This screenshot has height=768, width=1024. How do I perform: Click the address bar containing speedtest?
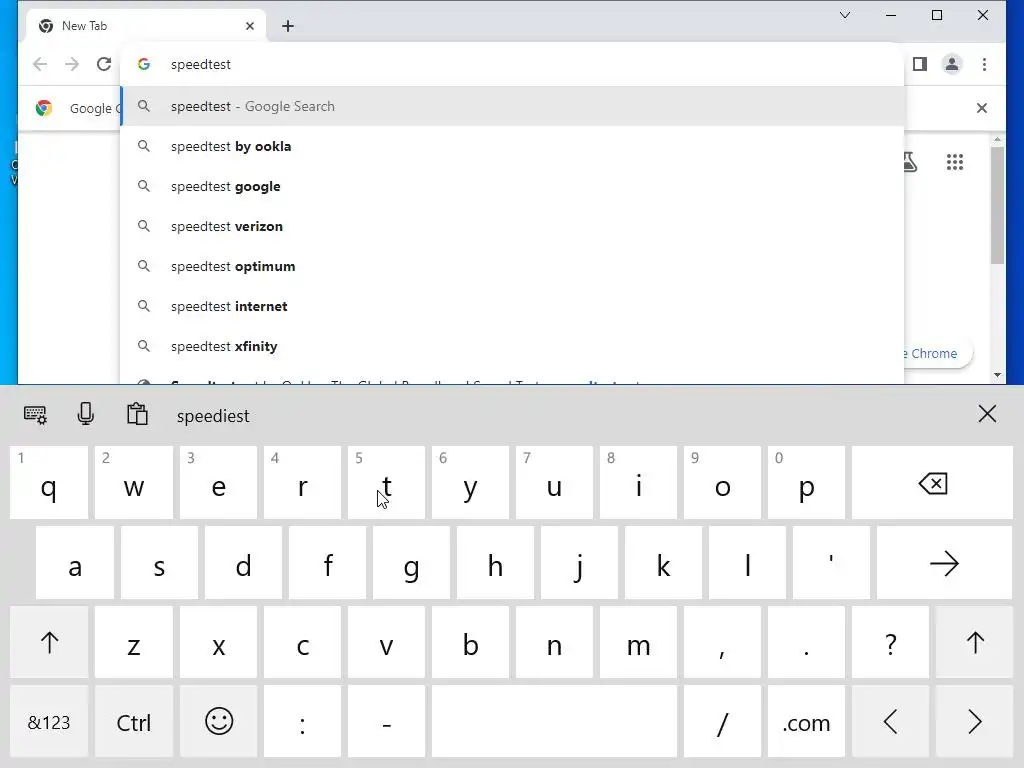512,64
